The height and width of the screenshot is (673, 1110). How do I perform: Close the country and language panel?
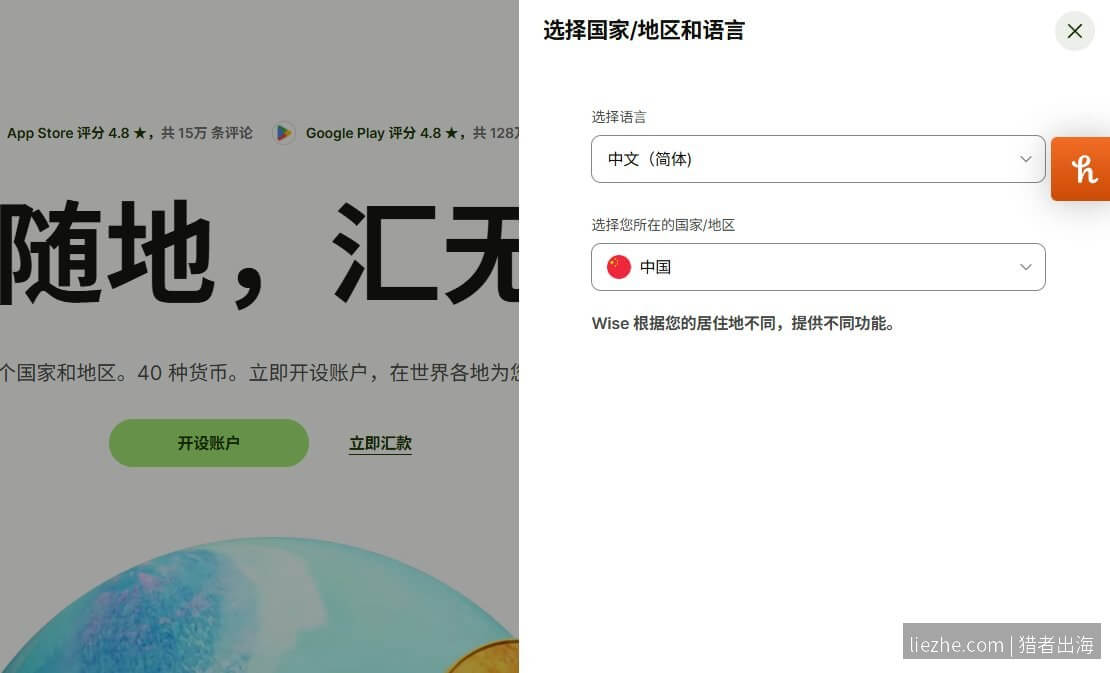click(x=1074, y=31)
